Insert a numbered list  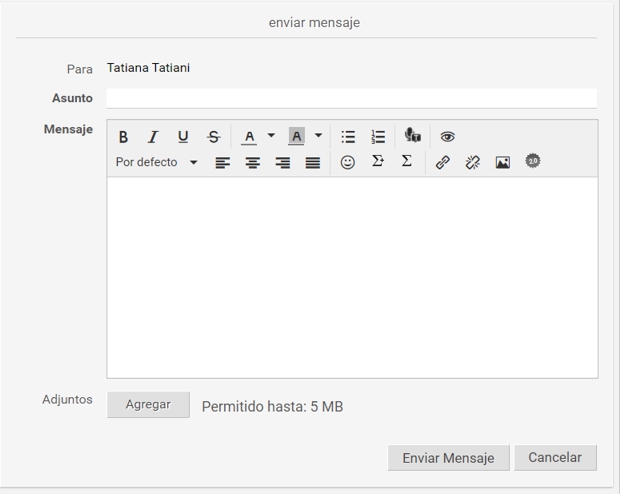pyautogui.click(x=378, y=137)
